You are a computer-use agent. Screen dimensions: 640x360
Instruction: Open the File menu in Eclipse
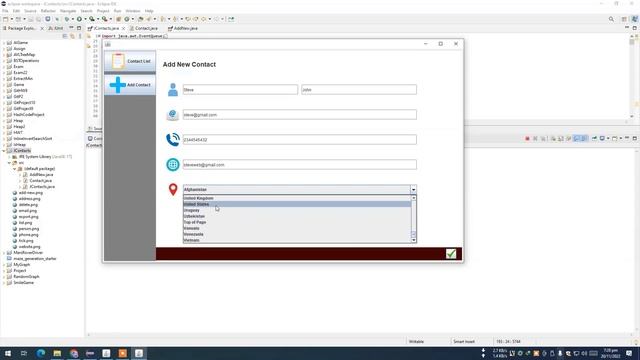(5, 11)
